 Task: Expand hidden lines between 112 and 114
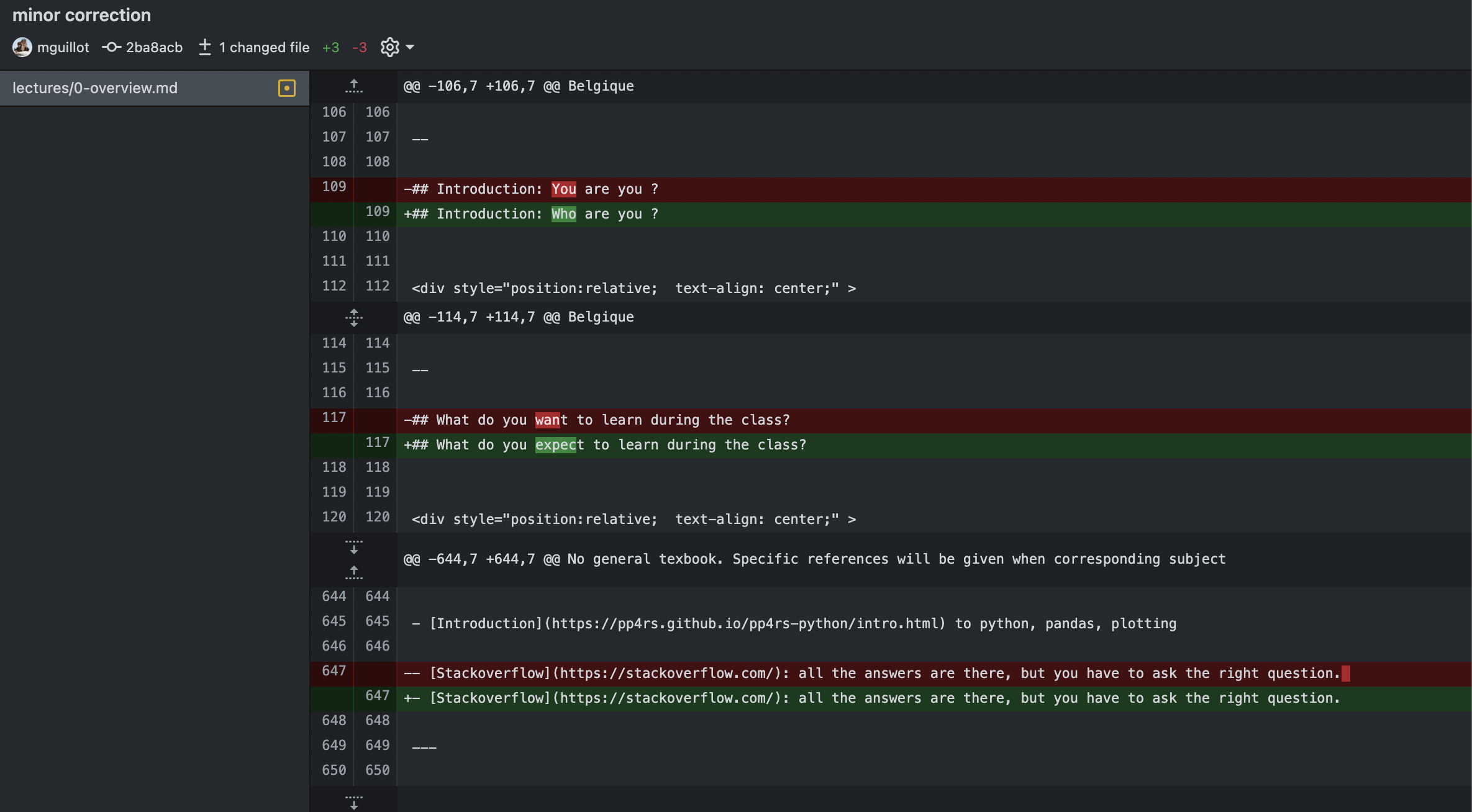[x=353, y=317]
